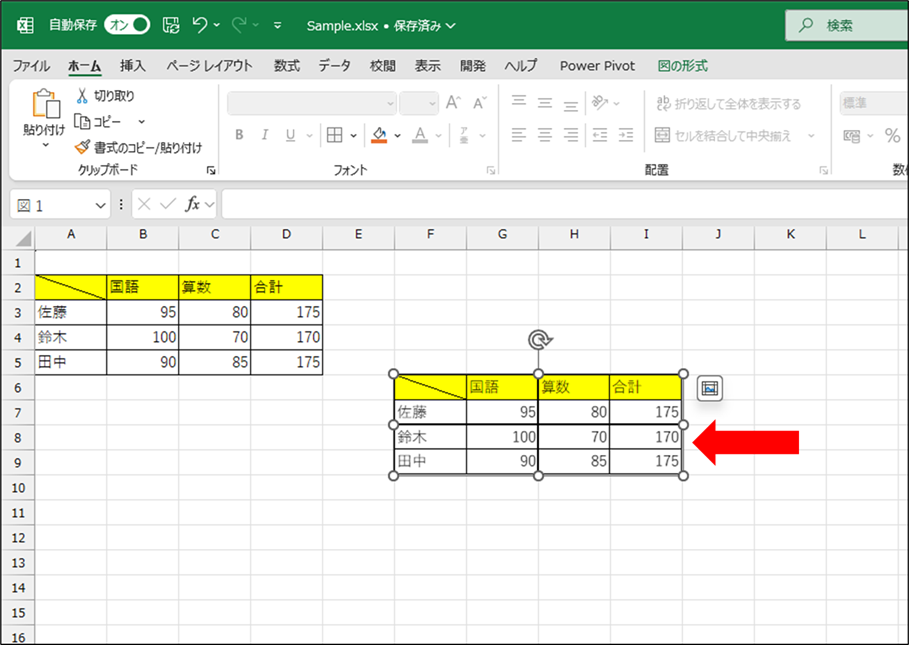
Task: Click the Save icon in title bar
Action: tap(171, 25)
